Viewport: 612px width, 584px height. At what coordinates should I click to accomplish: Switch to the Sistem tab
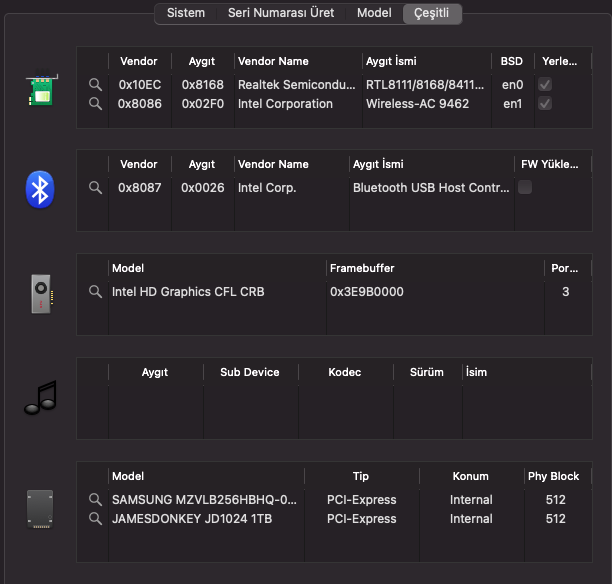pos(185,13)
